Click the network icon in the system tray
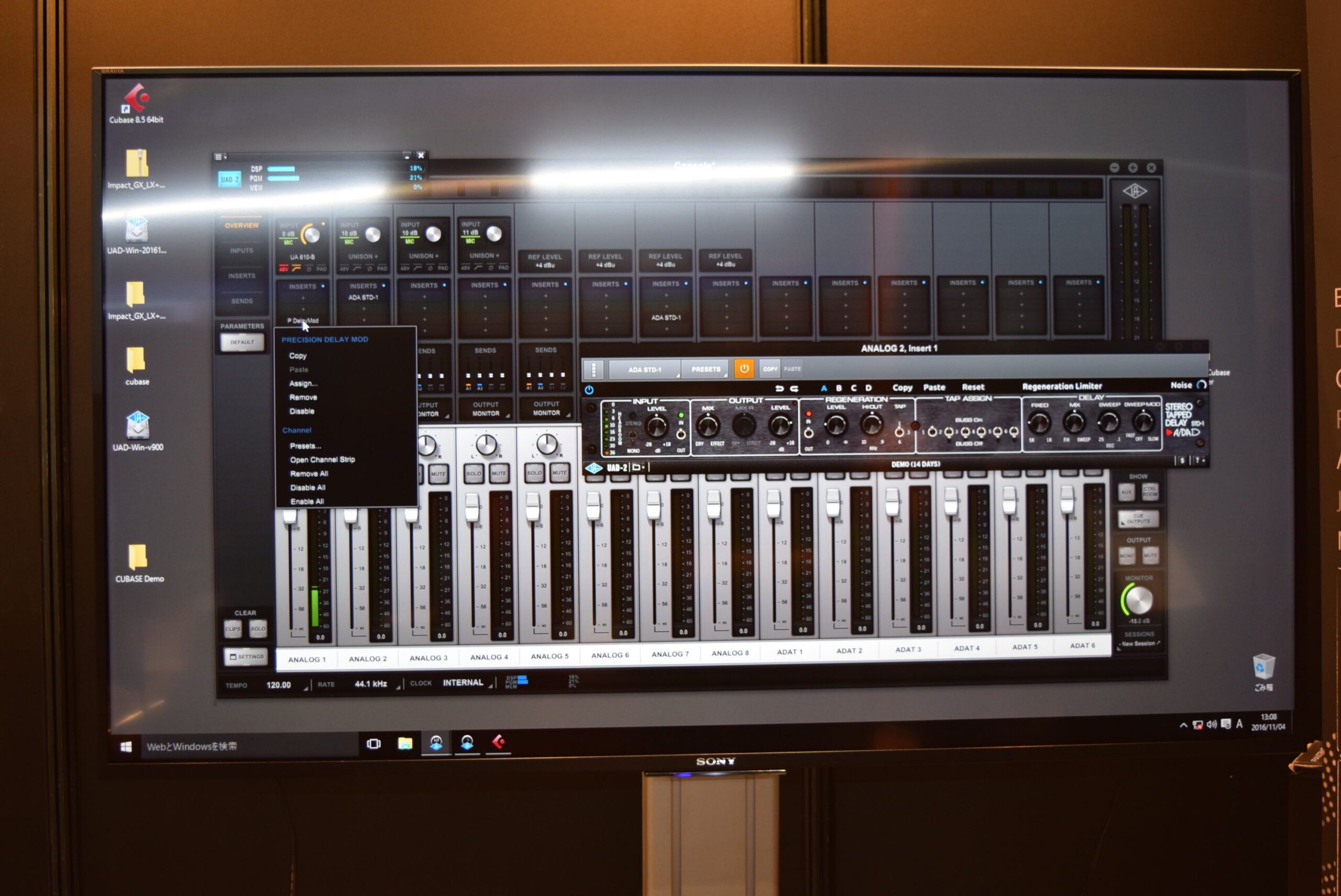This screenshot has width=1341, height=896. 1197,725
